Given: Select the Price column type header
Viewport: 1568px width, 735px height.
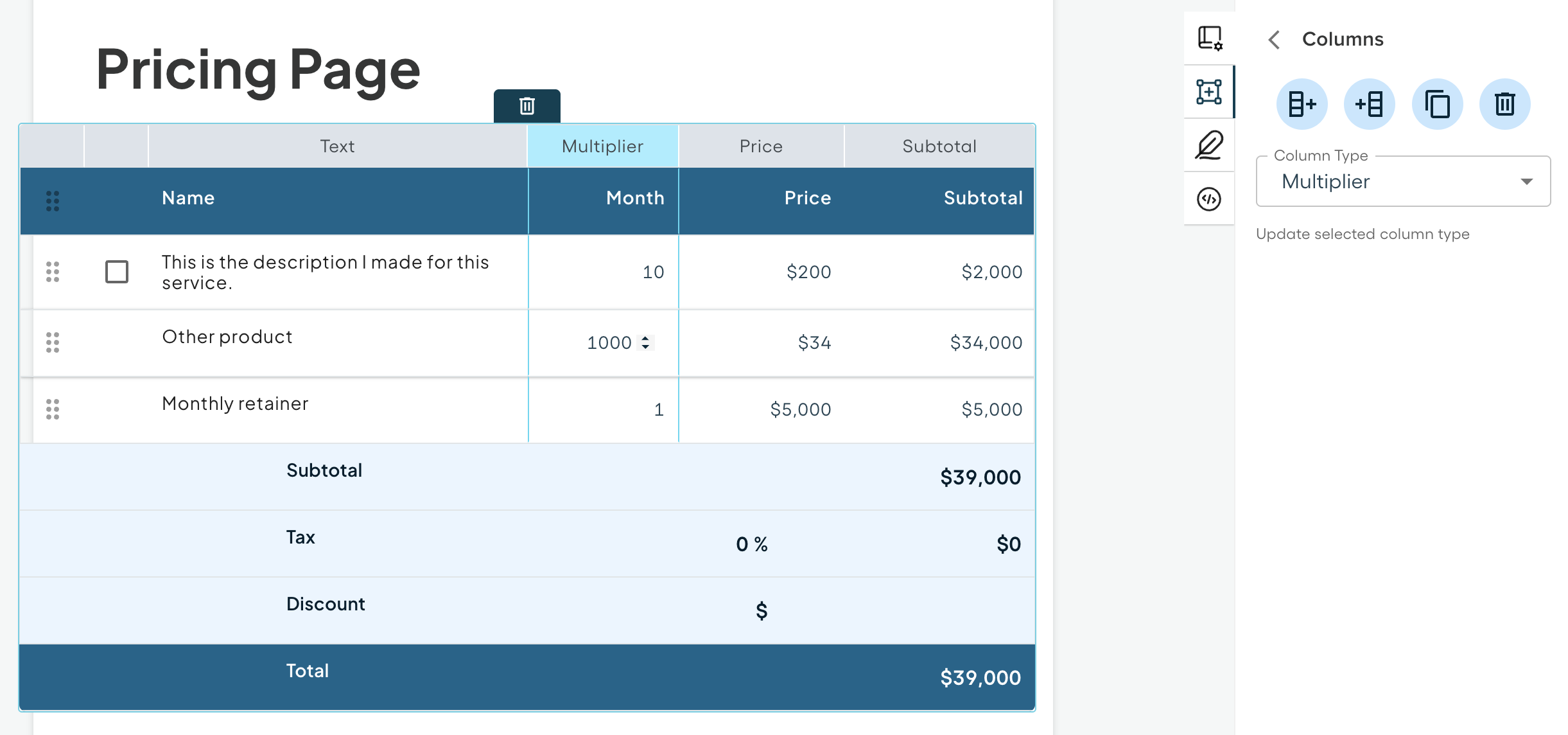Looking at the screenshot, I should 761,146.
